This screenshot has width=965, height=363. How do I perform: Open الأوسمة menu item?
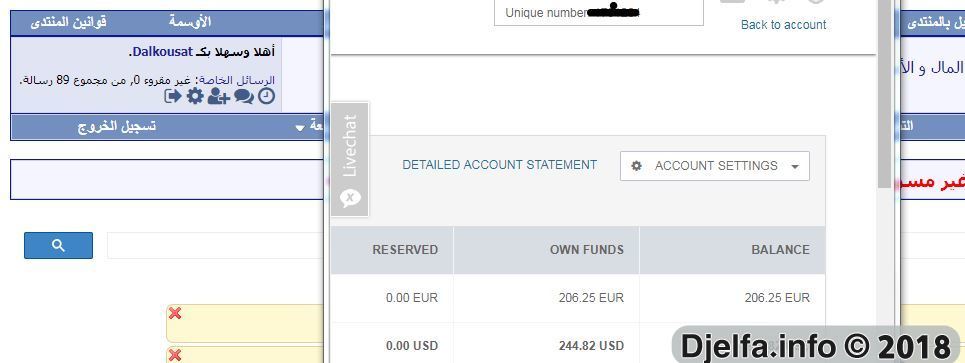click(190, 22)
